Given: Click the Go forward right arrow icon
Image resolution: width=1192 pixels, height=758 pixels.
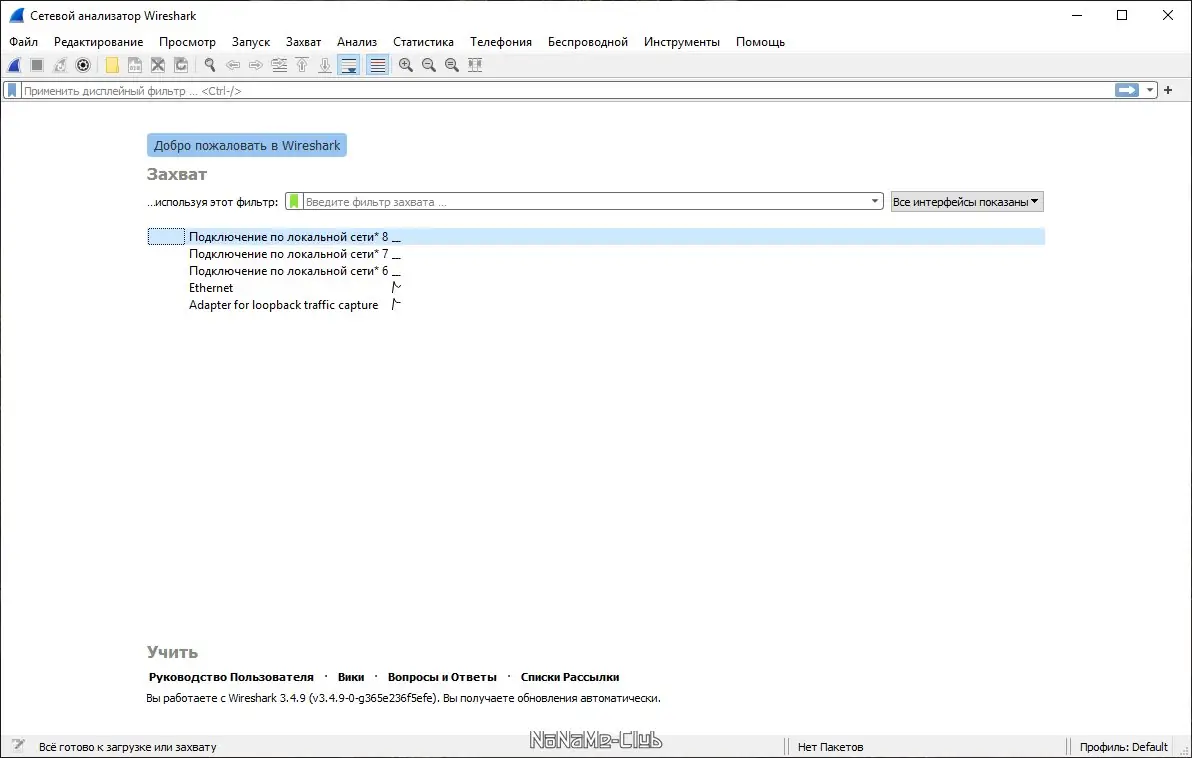Looking at the screenshot, I should point(255,65).
